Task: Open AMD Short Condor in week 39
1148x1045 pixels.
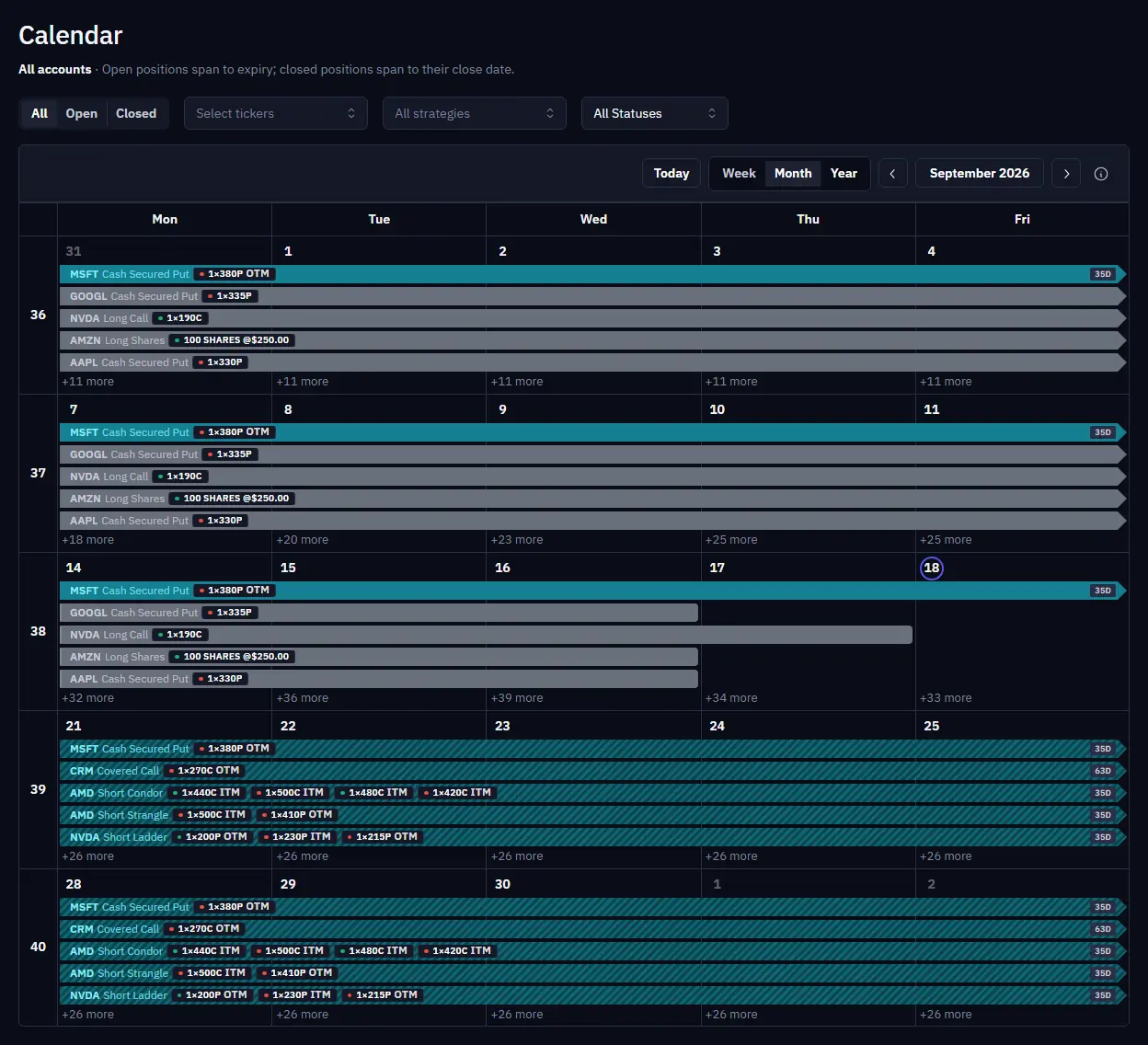Action: pos(593,793)
